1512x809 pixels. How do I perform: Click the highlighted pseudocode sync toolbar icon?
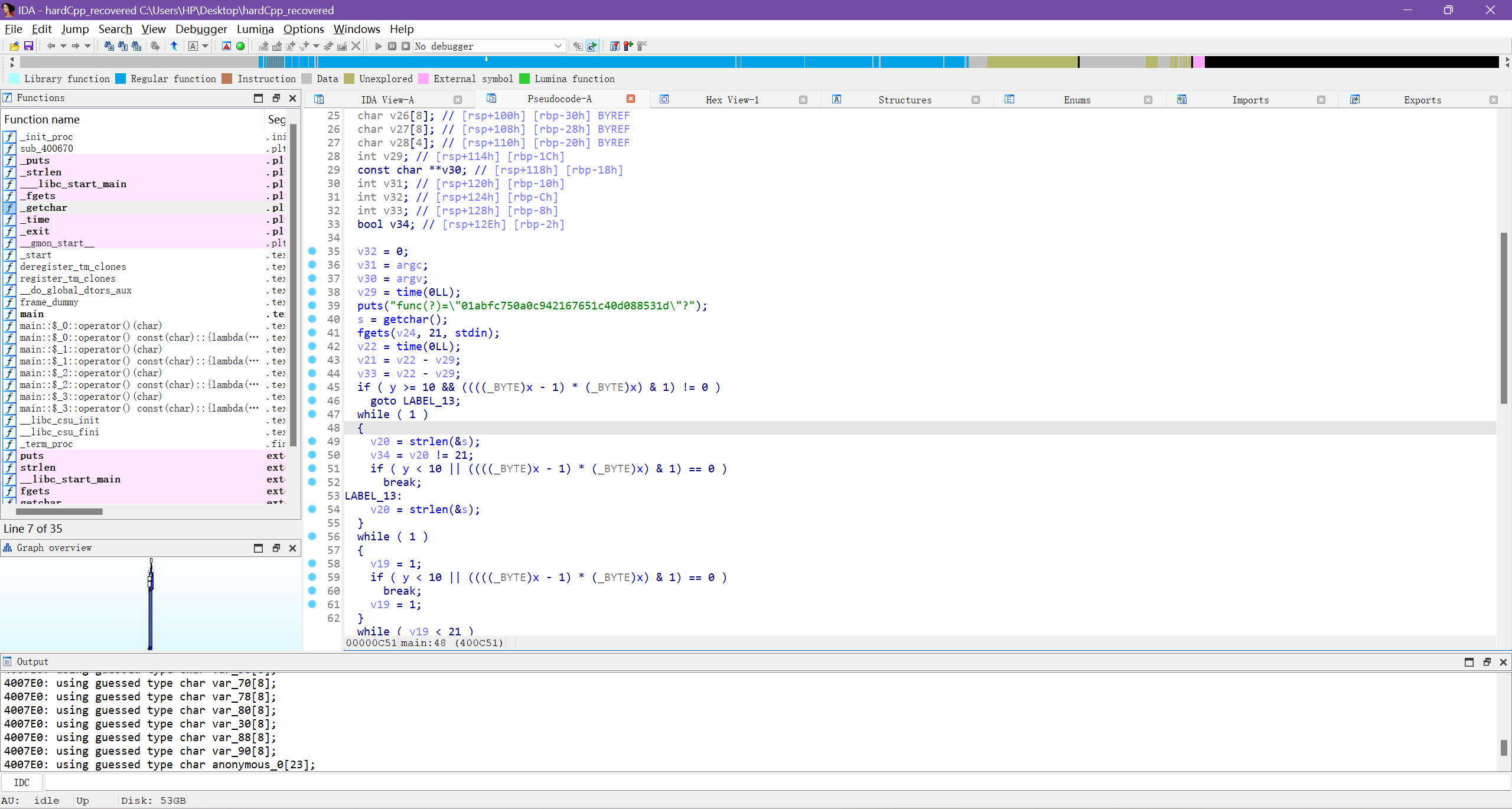point(592,46)
